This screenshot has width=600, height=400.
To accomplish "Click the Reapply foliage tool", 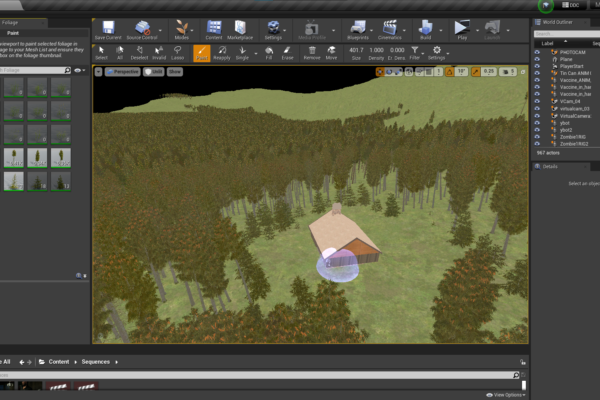I will coord(222,53).
